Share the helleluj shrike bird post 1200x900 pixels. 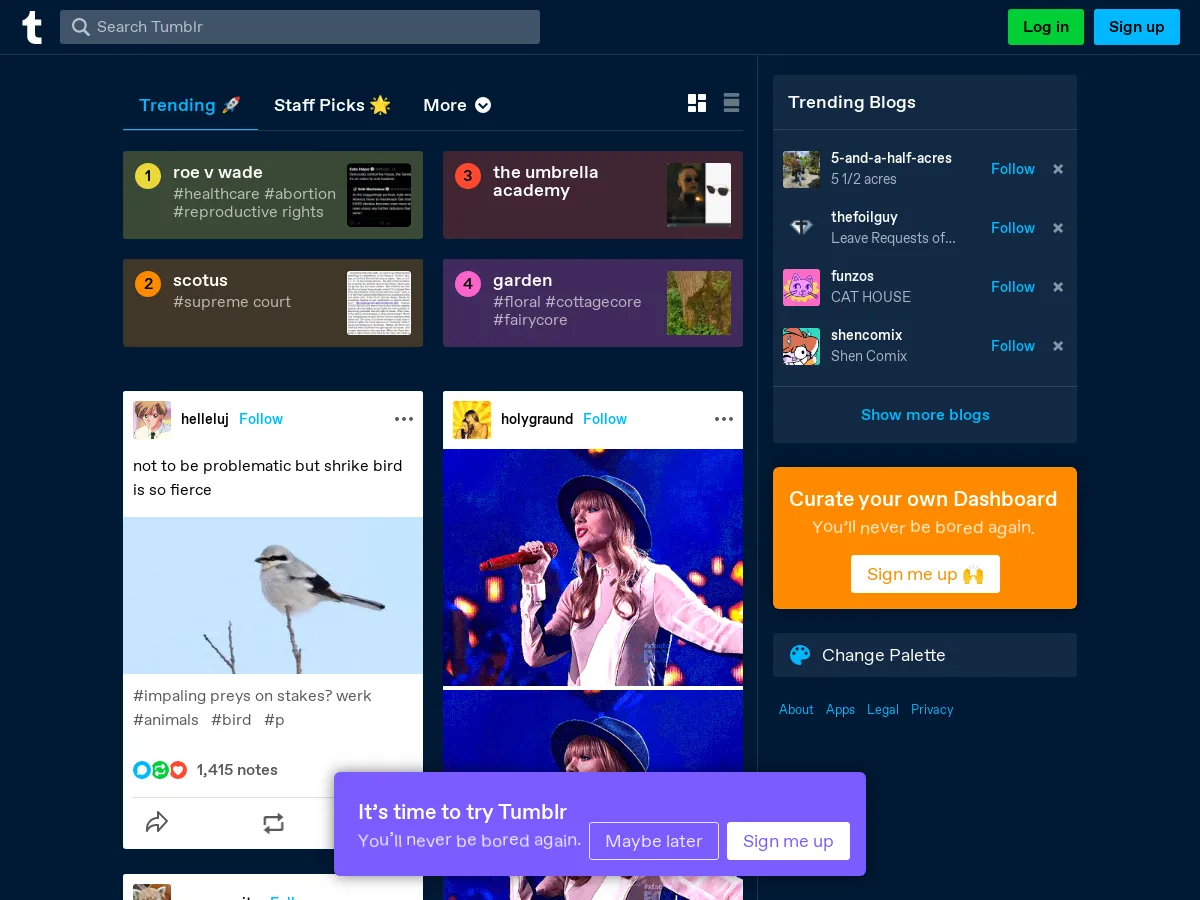[x=157, y=823]
